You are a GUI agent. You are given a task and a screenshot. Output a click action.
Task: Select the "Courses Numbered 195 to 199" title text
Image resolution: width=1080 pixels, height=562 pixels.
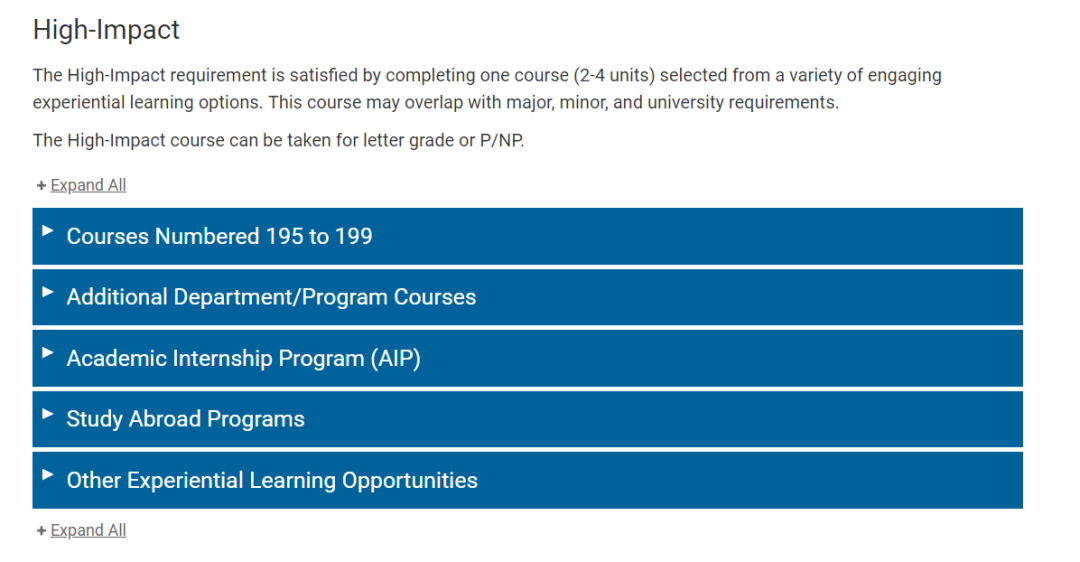(x=219, y=236)
